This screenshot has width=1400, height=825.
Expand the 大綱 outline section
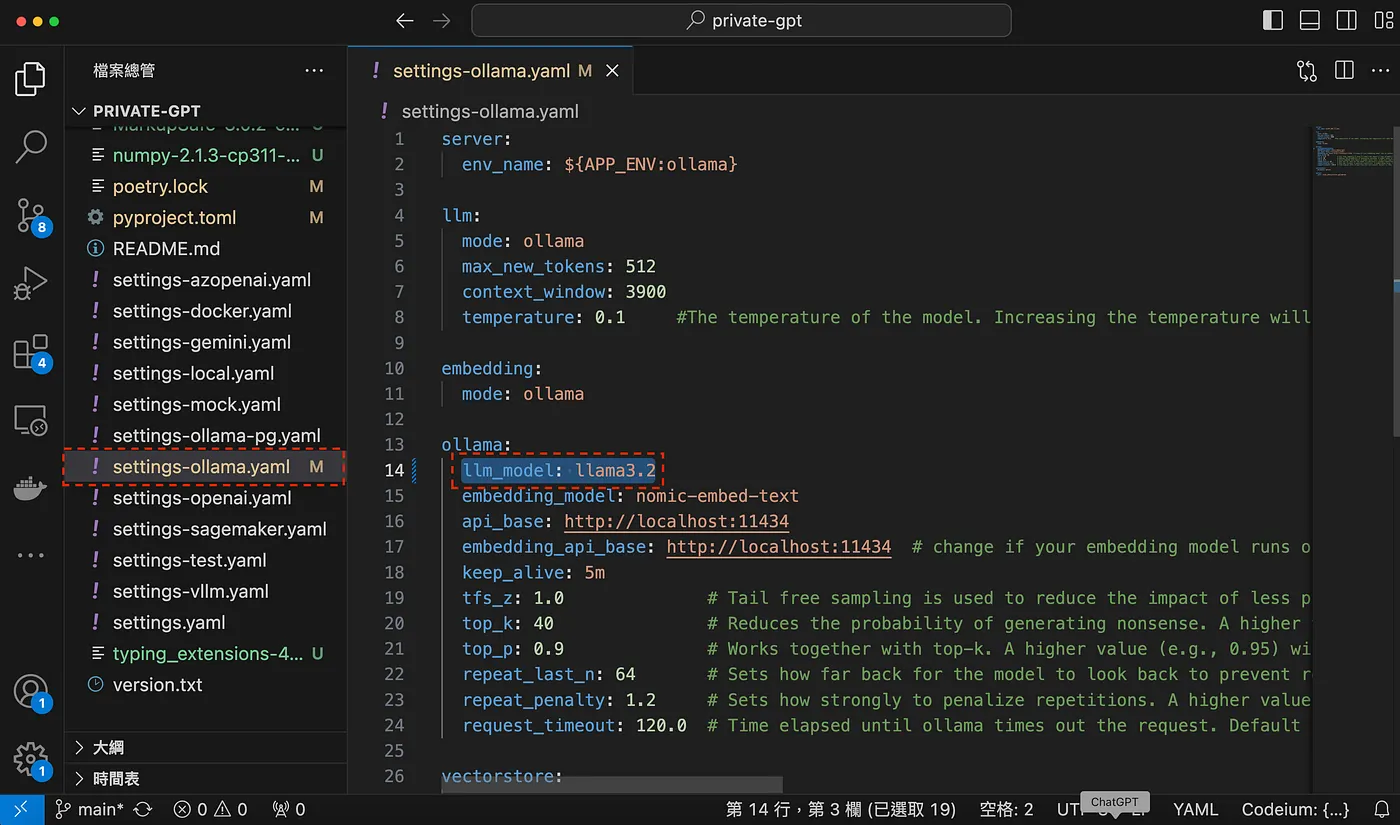click(x=205, y=747)
